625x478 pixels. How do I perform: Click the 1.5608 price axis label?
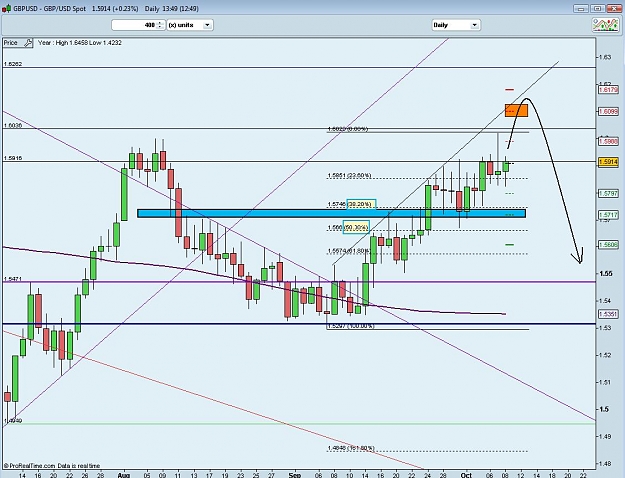coord(608,245)
